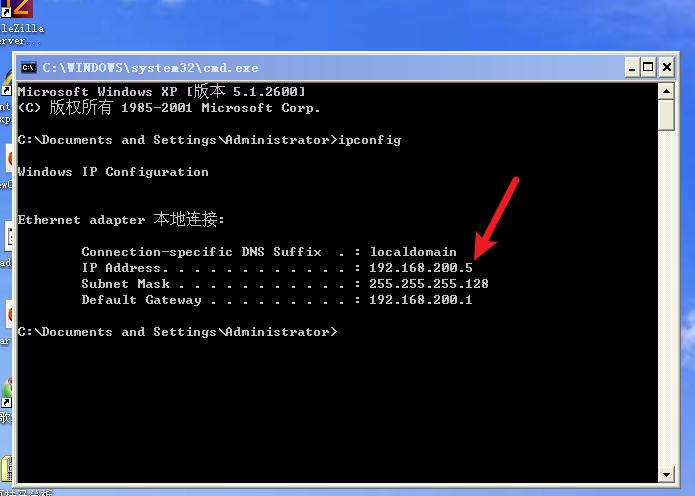This screenshot has height=496, width=695.
Task: Select the yellow zip archive desktop icon
Action: [x=6, y=469]
